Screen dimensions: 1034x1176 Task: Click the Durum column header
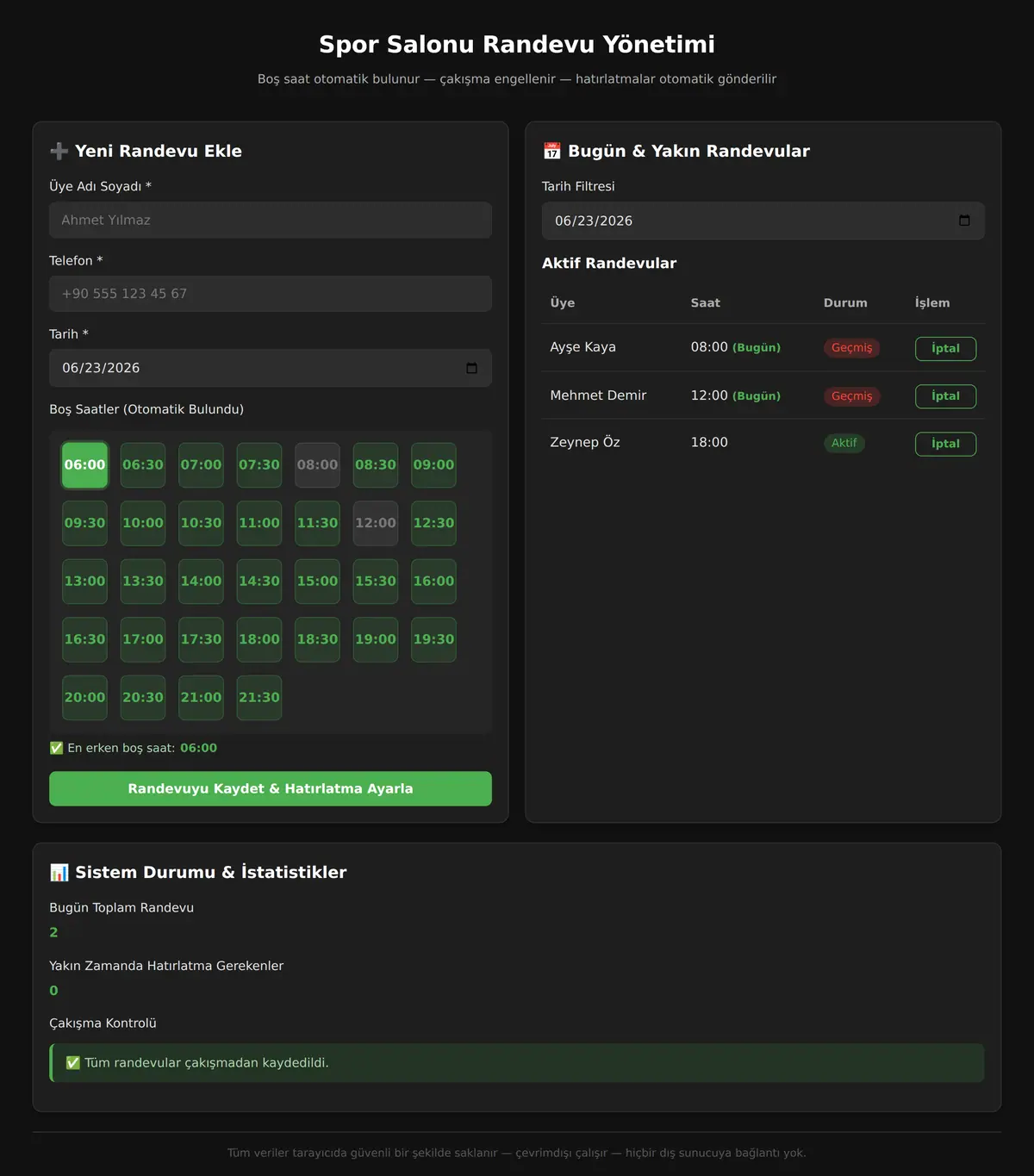pos(845,303)
